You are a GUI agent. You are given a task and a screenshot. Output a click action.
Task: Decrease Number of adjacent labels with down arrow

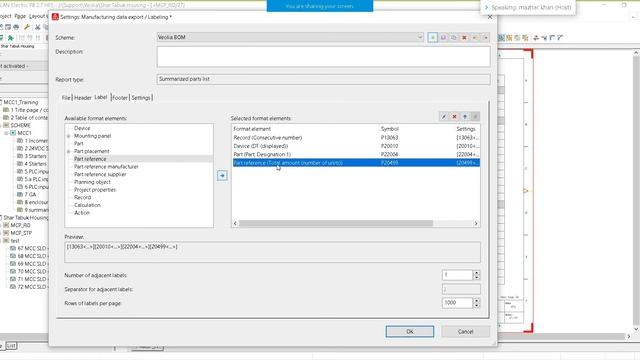(476, 278)
